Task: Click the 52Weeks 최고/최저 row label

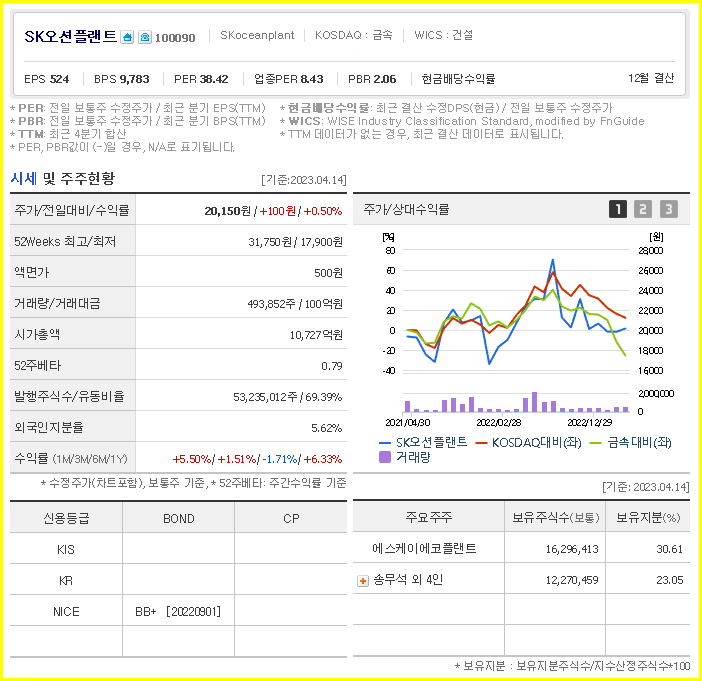Action: [x=65, y=242]
